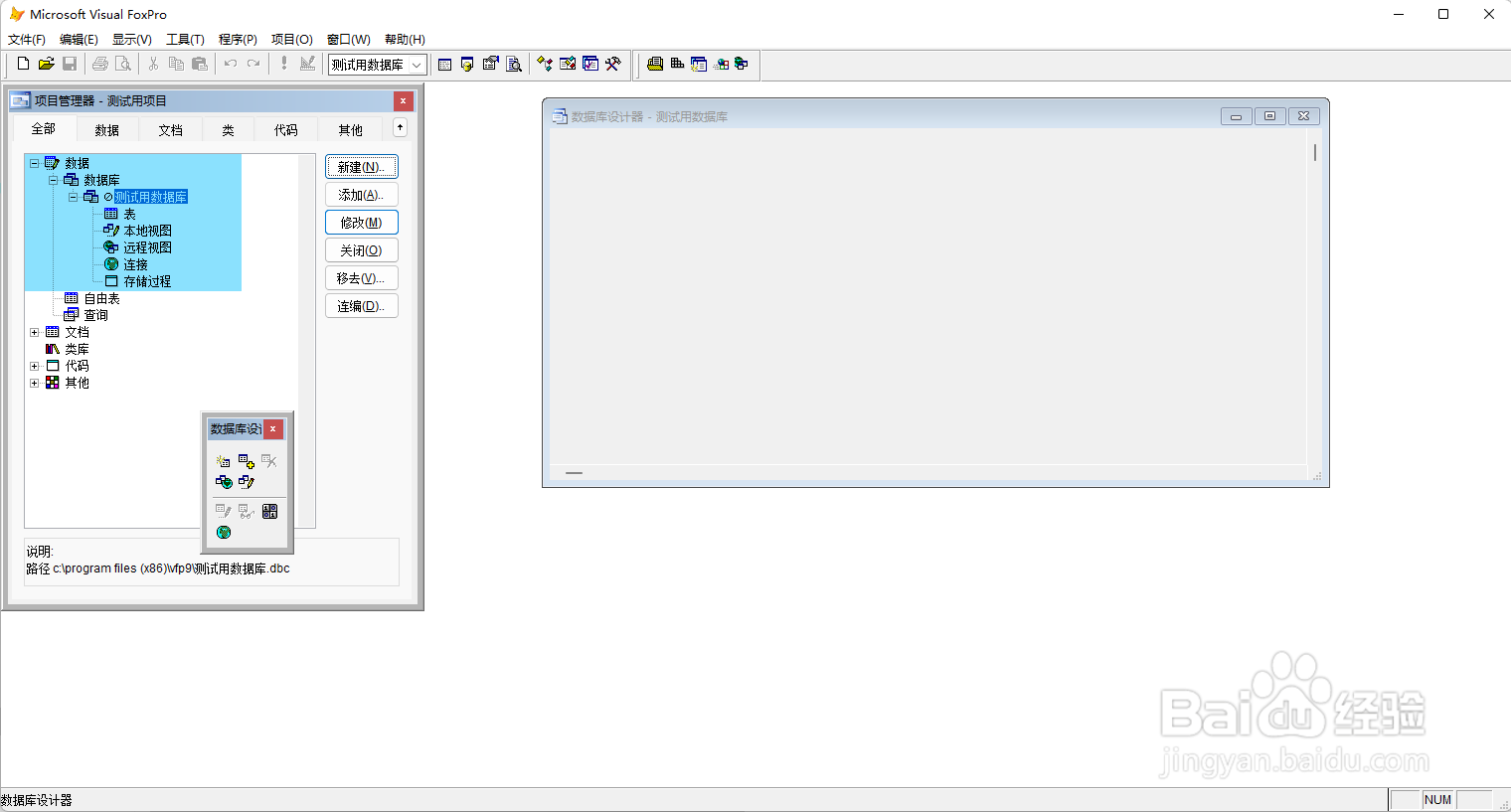Close the floating 数据库设计 toolbar
The height and width of the screenshot is (812, 1511).
(273, 429)
